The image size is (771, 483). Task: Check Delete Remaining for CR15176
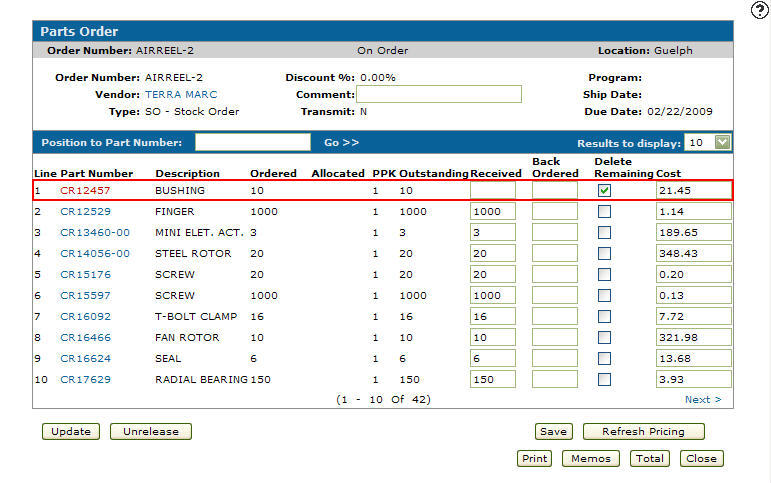pyautogui.click(x=604, y=274)
